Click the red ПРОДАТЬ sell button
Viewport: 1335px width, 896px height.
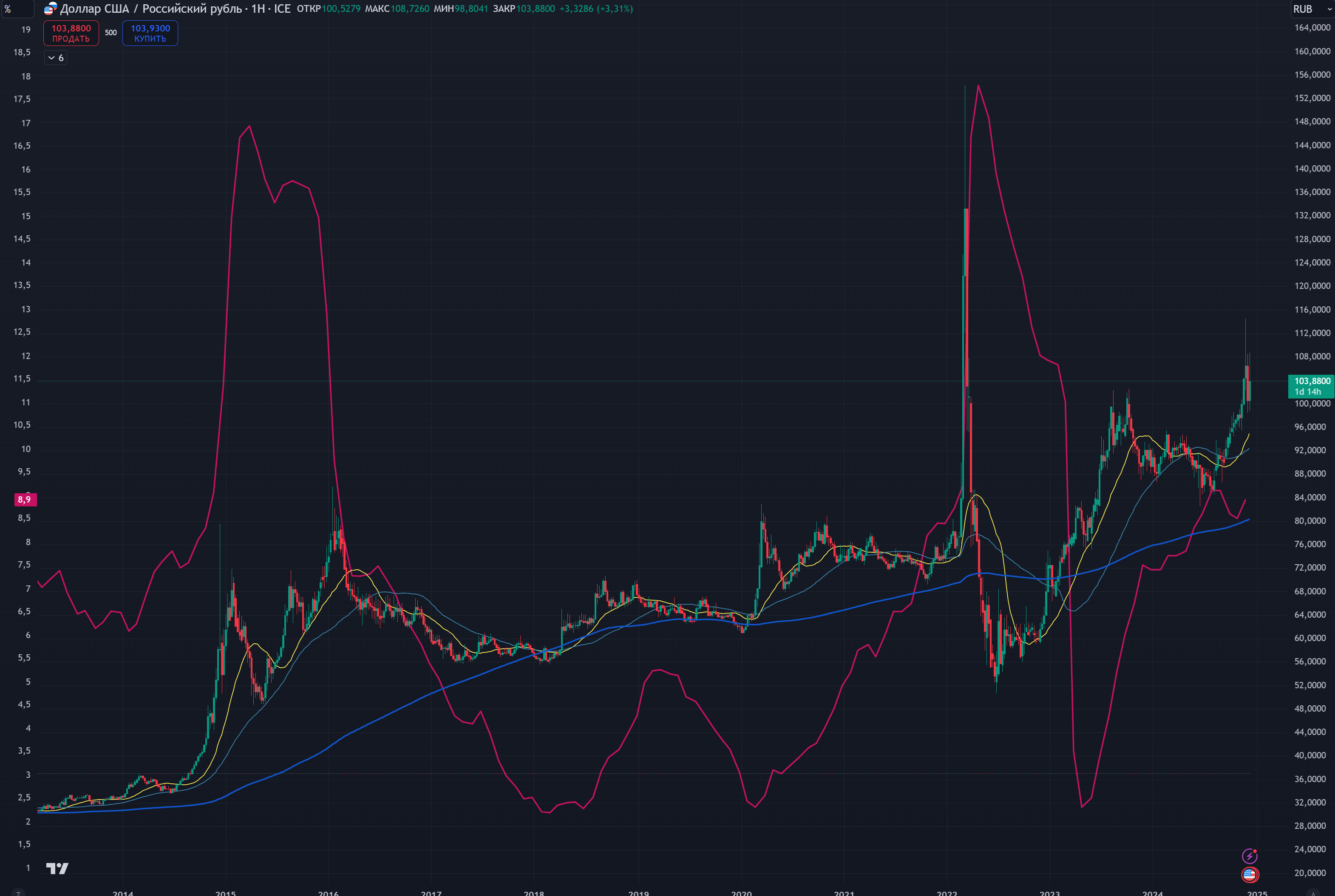pos(71,33)
